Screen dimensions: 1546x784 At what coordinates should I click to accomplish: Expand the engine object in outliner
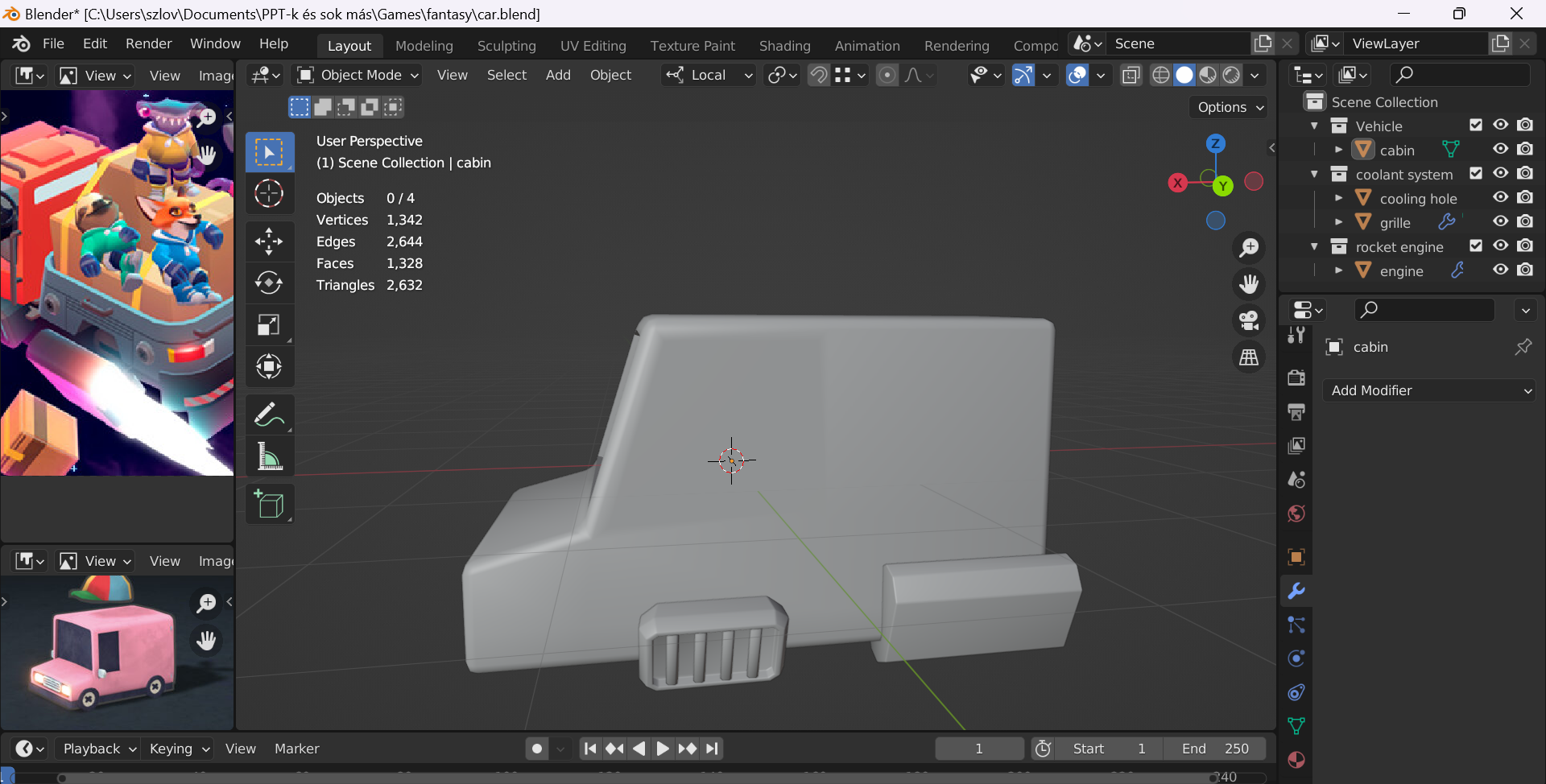coord(1338,270)
